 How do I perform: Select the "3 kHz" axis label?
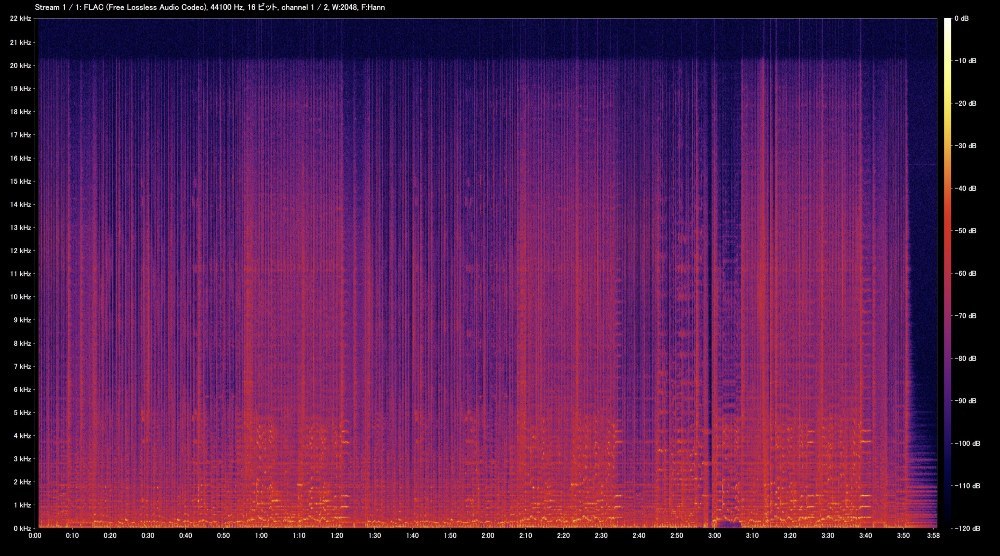click(x=22, y=459)
